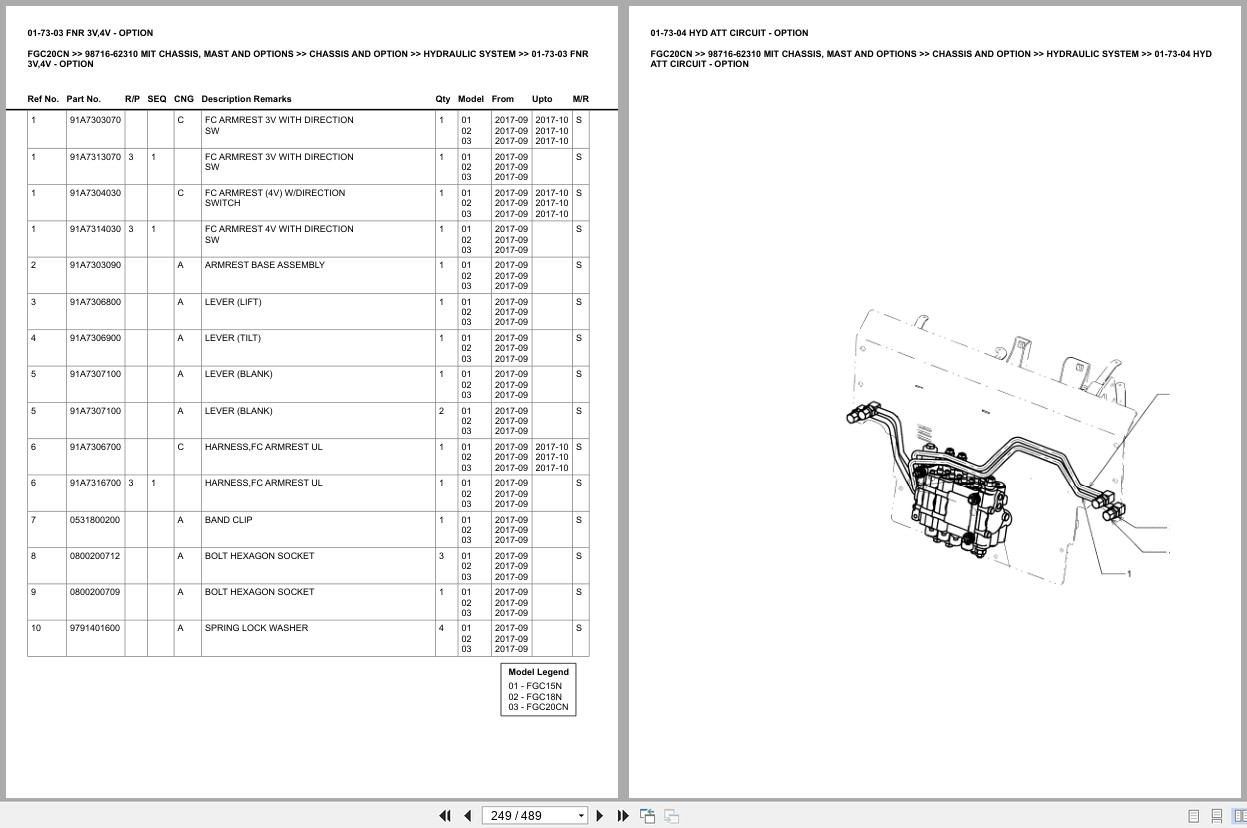The image size is (1247, 828).
Task: Click part number 91A7316700
Action: [95, 483]
